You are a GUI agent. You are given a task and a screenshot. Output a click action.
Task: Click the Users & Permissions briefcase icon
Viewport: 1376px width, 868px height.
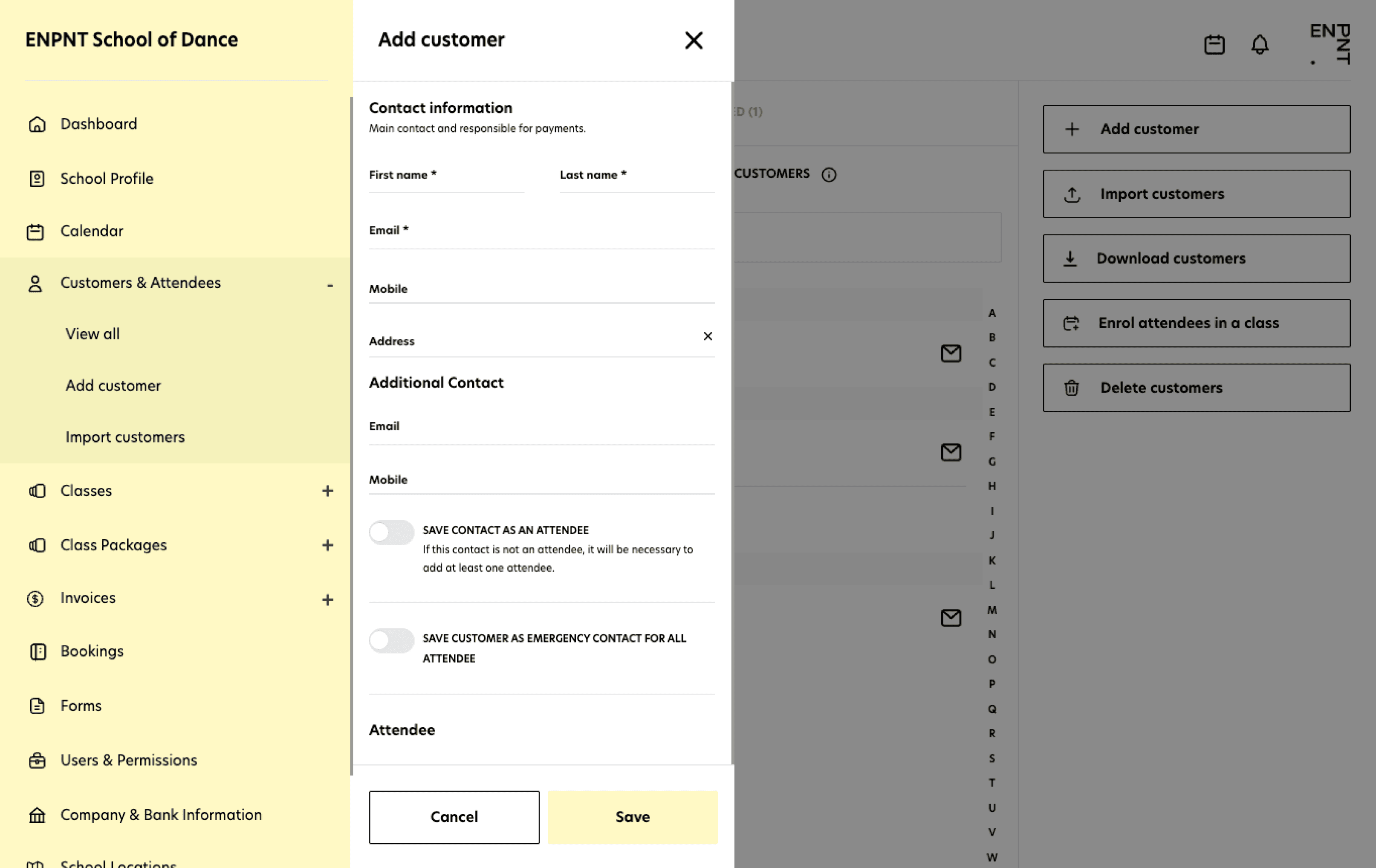tap(37, 761)
